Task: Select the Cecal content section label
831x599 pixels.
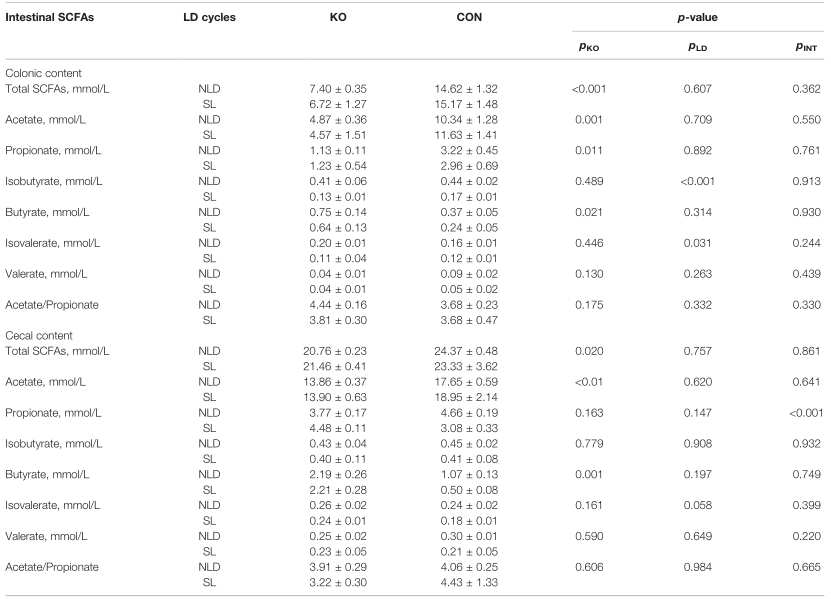Action: click(39, 336)
